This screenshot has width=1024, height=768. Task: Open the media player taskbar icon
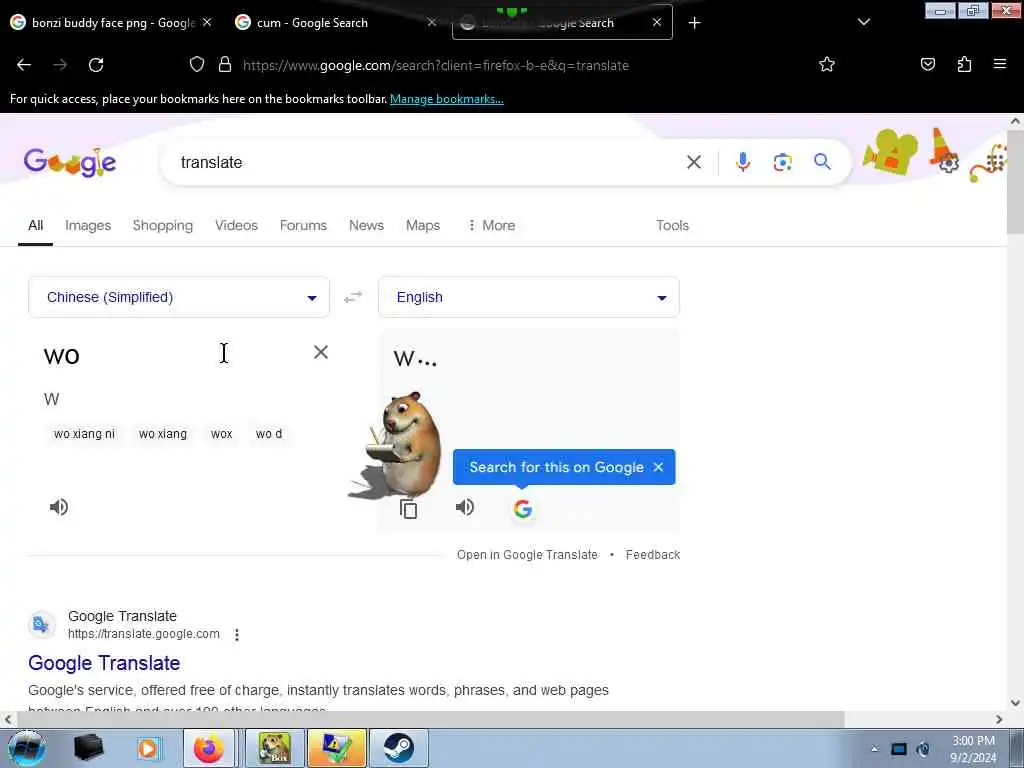[149, 748]
